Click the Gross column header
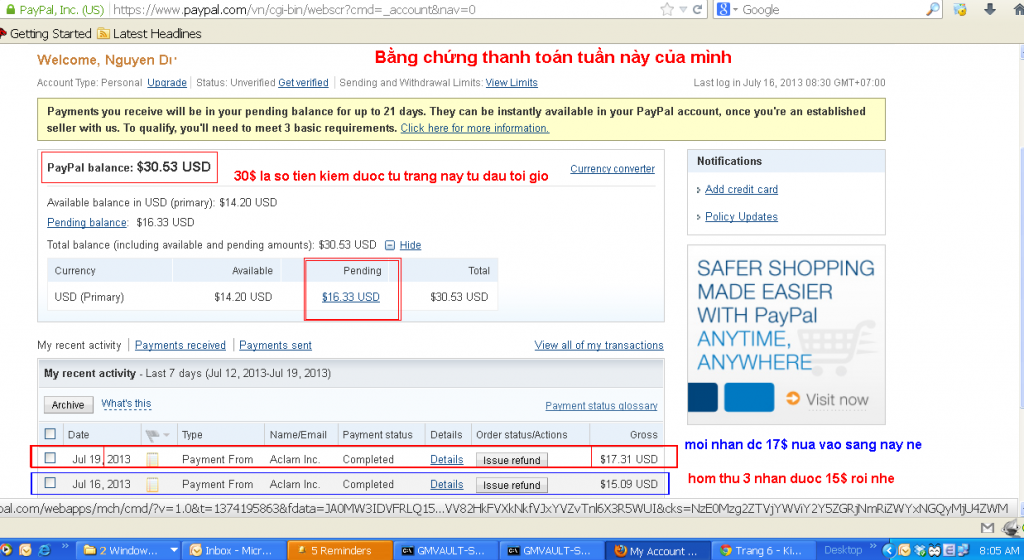The width and height of the screenshot is (1024, 560). point(643,435)
